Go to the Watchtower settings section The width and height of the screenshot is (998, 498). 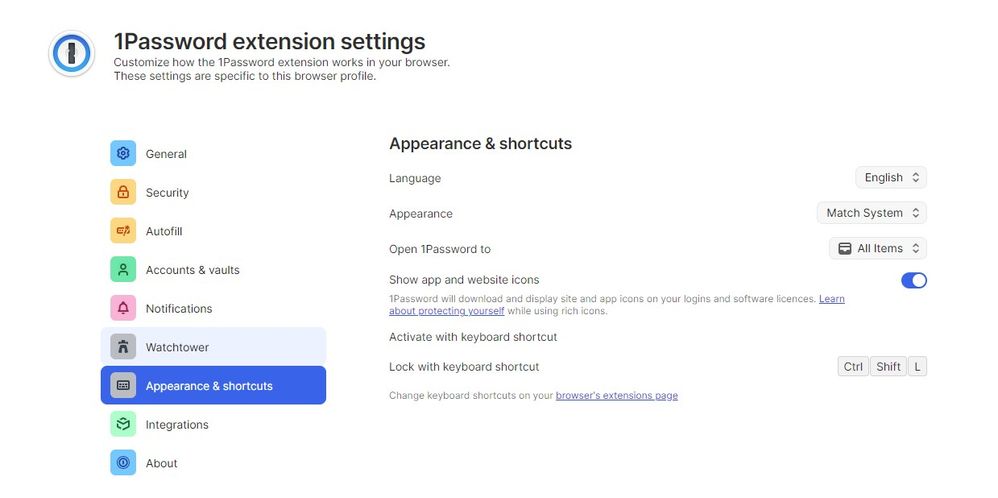tap(213, 347)
